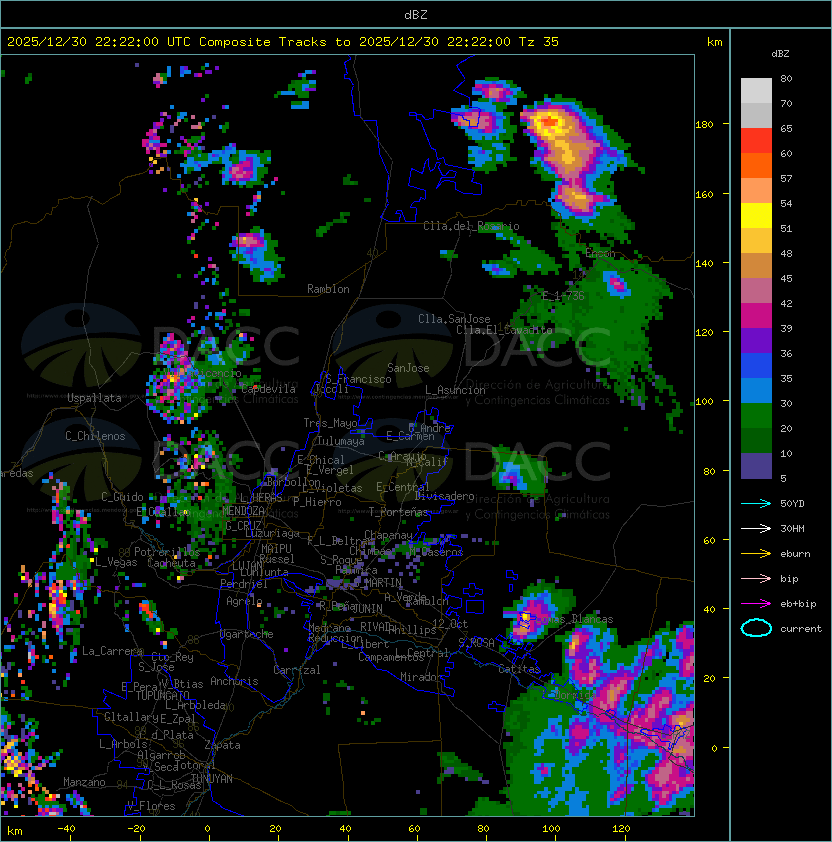Click the 'L_Asuncion' place label
Viewport: 832px width, 842px height.
click(455, 390)
